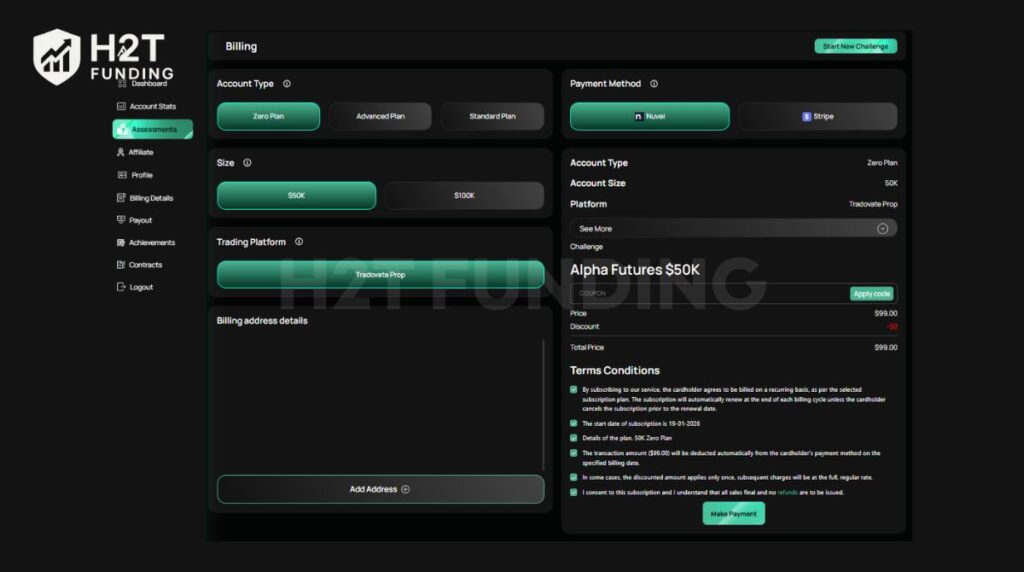1024x572 pixels.
Task: Select the $50K size option
Action: click(x=296, y=195)
